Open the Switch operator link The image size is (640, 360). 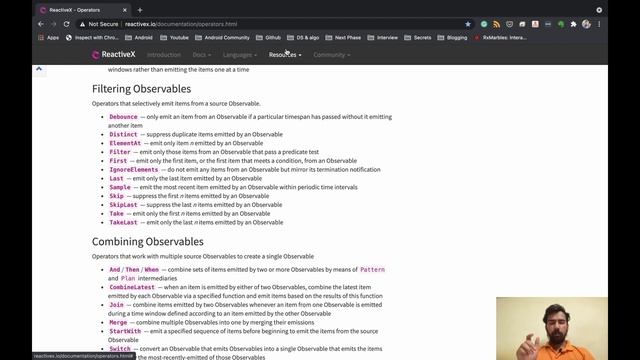120,349
